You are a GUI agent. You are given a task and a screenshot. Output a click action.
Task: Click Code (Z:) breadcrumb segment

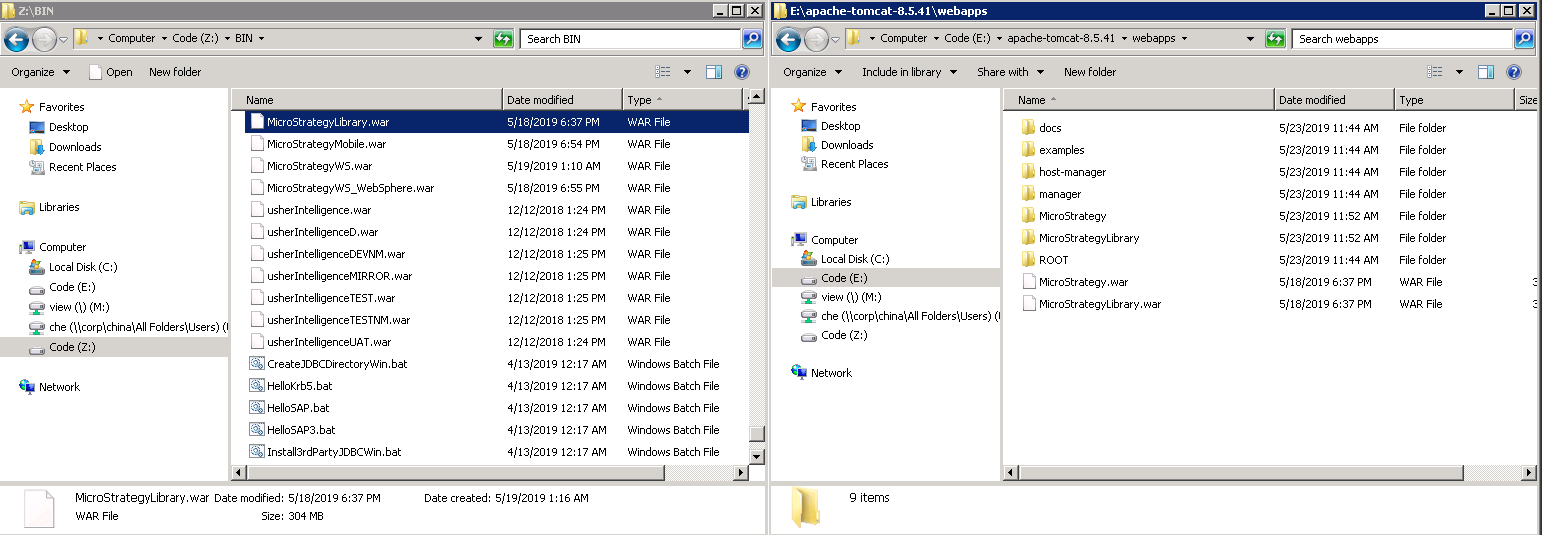196,38
